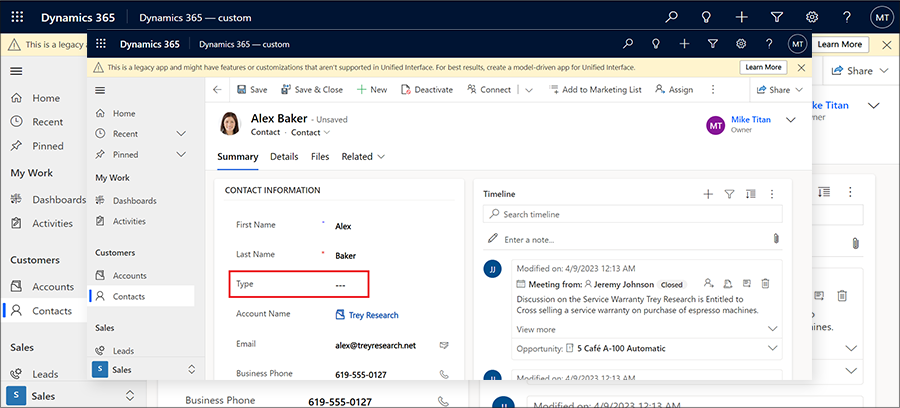
Task: Click Assign in the command bar
Action: [x=674, y=90]
